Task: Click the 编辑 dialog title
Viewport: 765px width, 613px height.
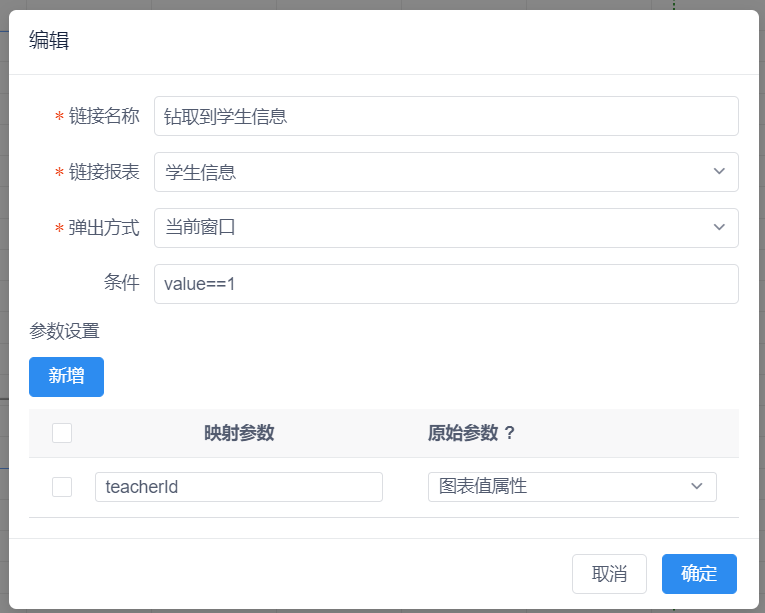Action: (49, 40)
